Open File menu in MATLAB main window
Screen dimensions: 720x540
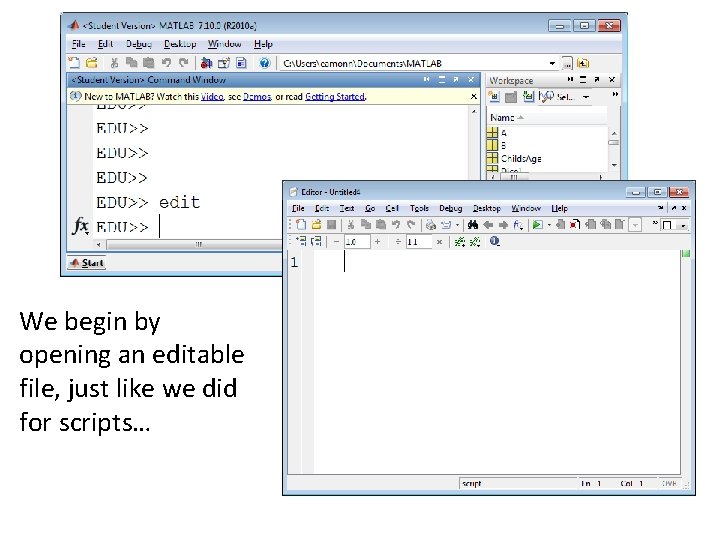tap(79, 44)
